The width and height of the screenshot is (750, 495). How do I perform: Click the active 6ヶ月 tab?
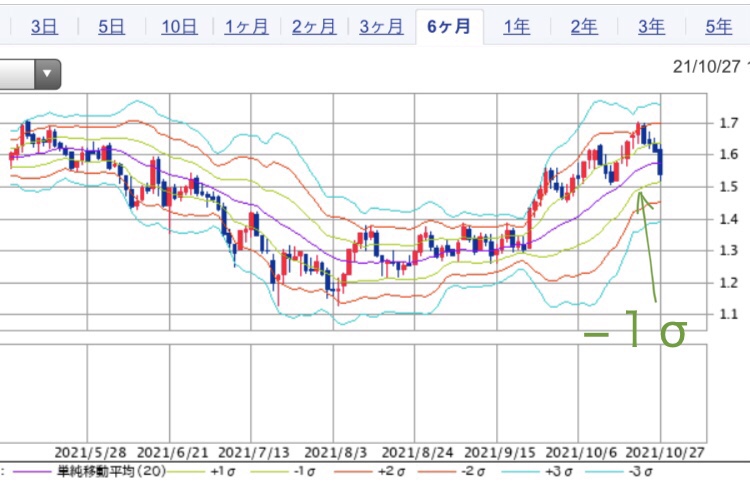[449, 27]
